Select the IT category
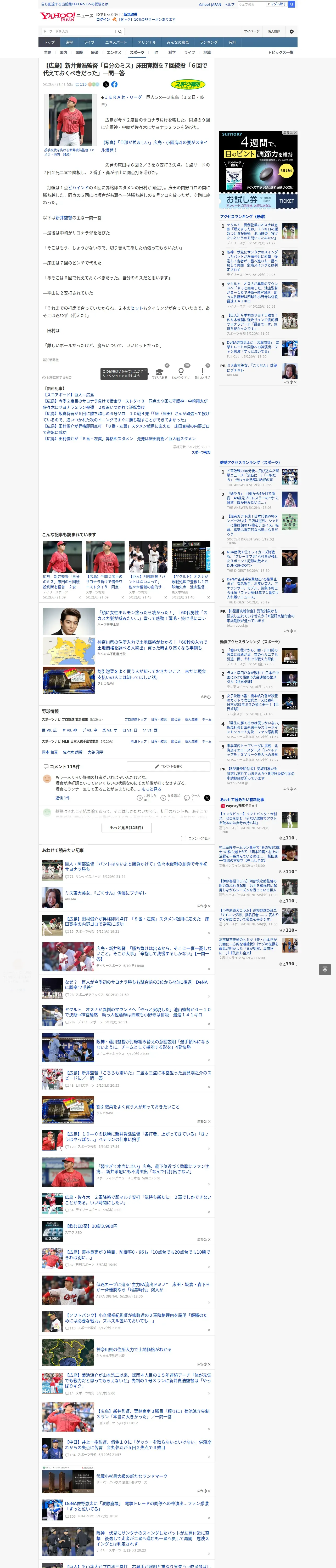336x1568 pixels. 156,52
